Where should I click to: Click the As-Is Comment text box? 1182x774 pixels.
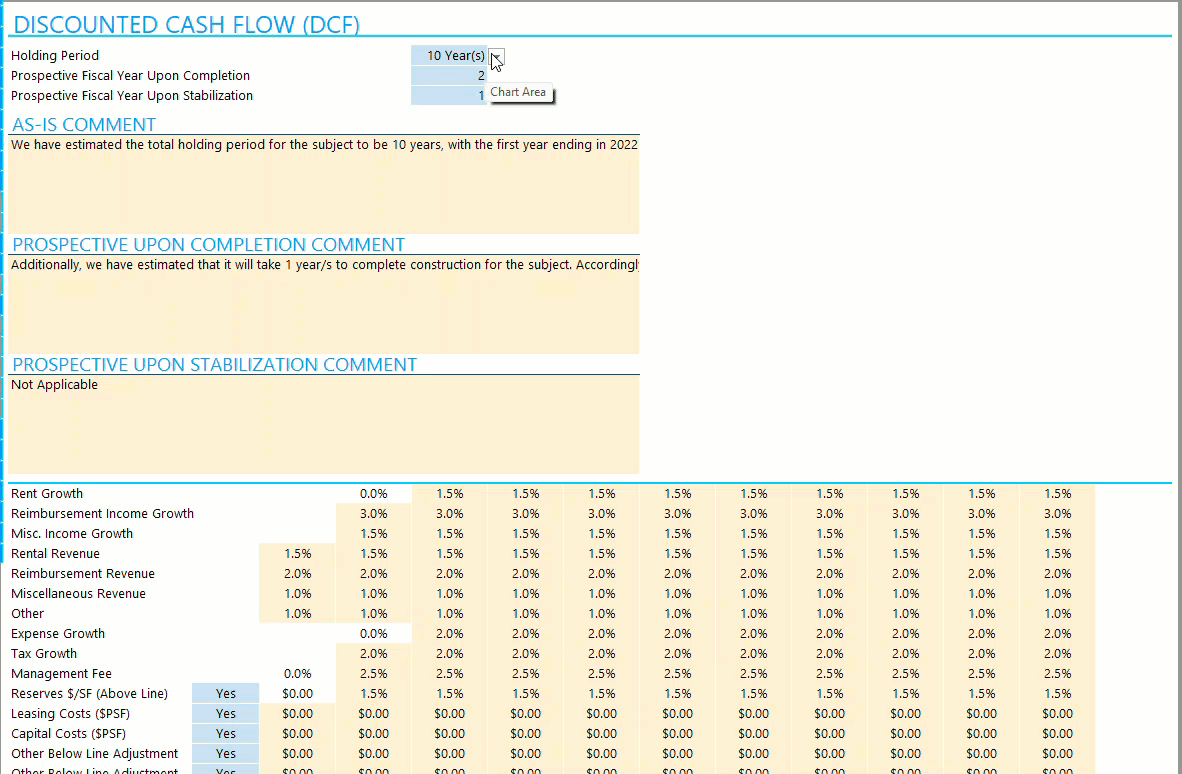pyautogui.click(x=324, y=184)
